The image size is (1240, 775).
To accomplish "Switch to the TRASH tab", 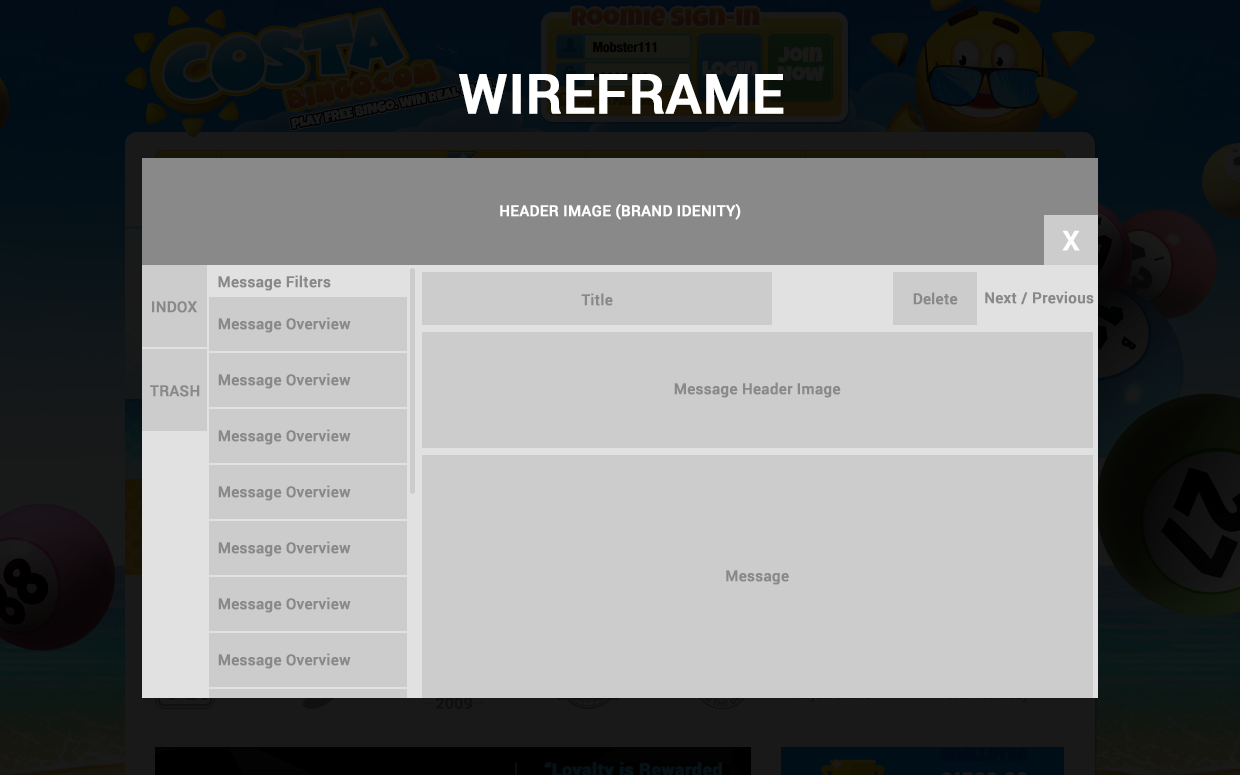I will 174,390.
